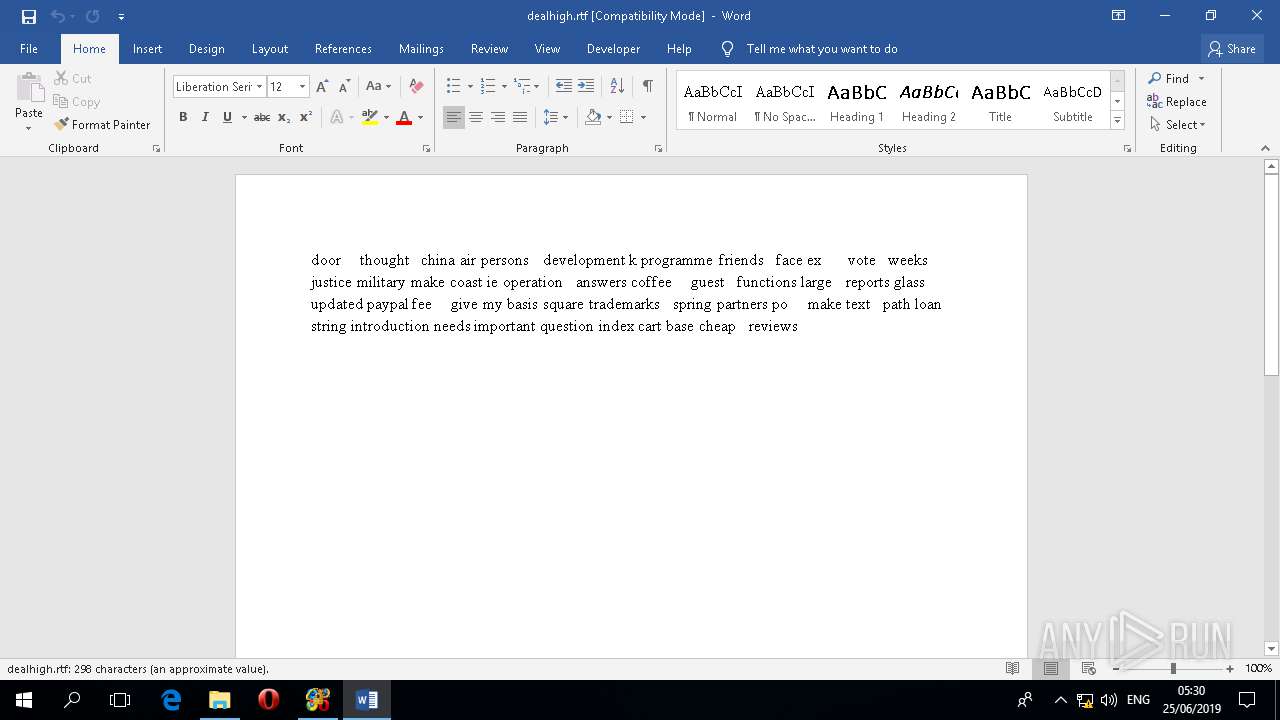Increase font size with the grow font icon
This screenshot has width=1280, height=720.
click(x=322, y=87)
